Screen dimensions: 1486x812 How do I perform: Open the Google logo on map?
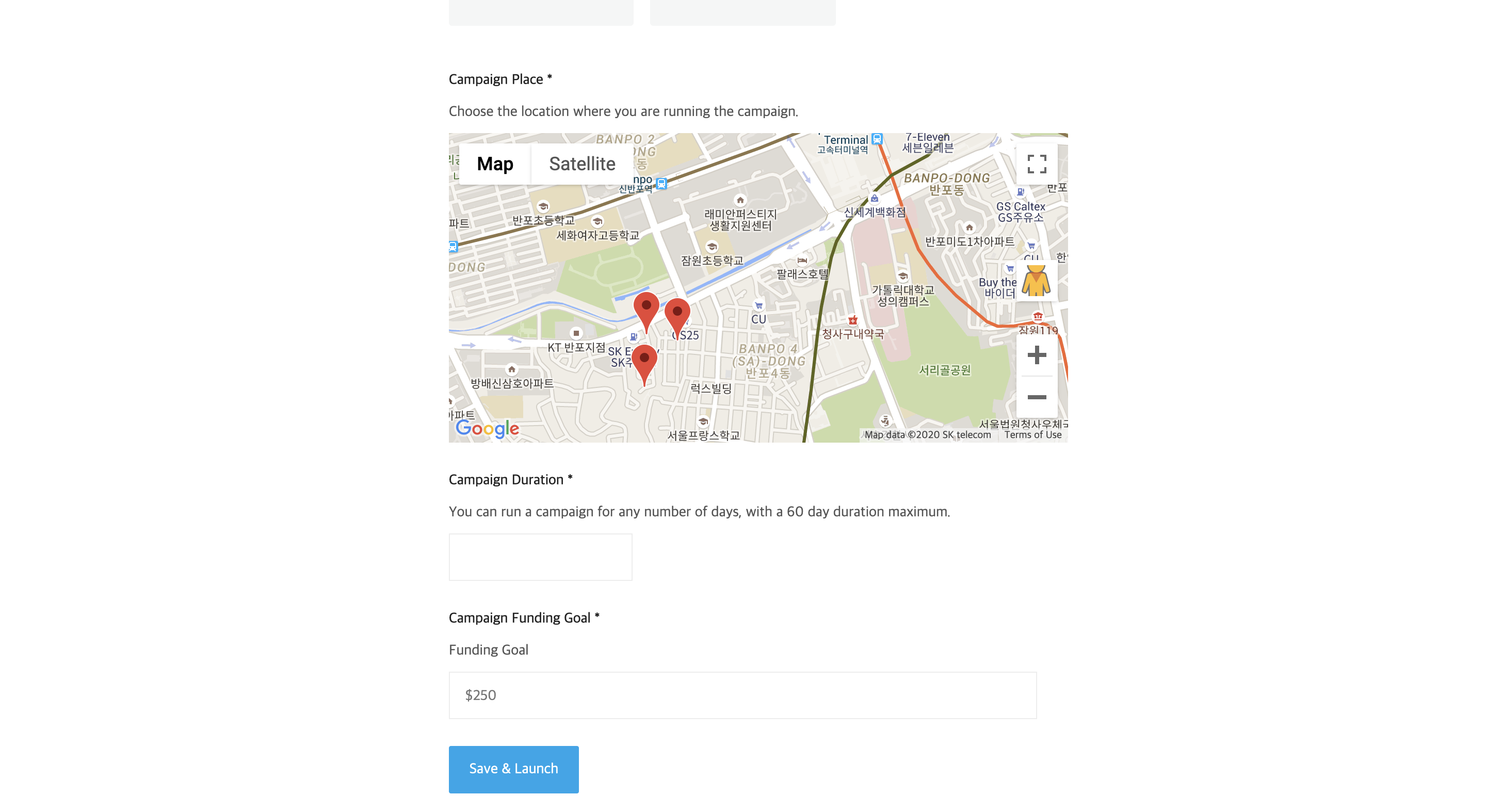(488, 429)
